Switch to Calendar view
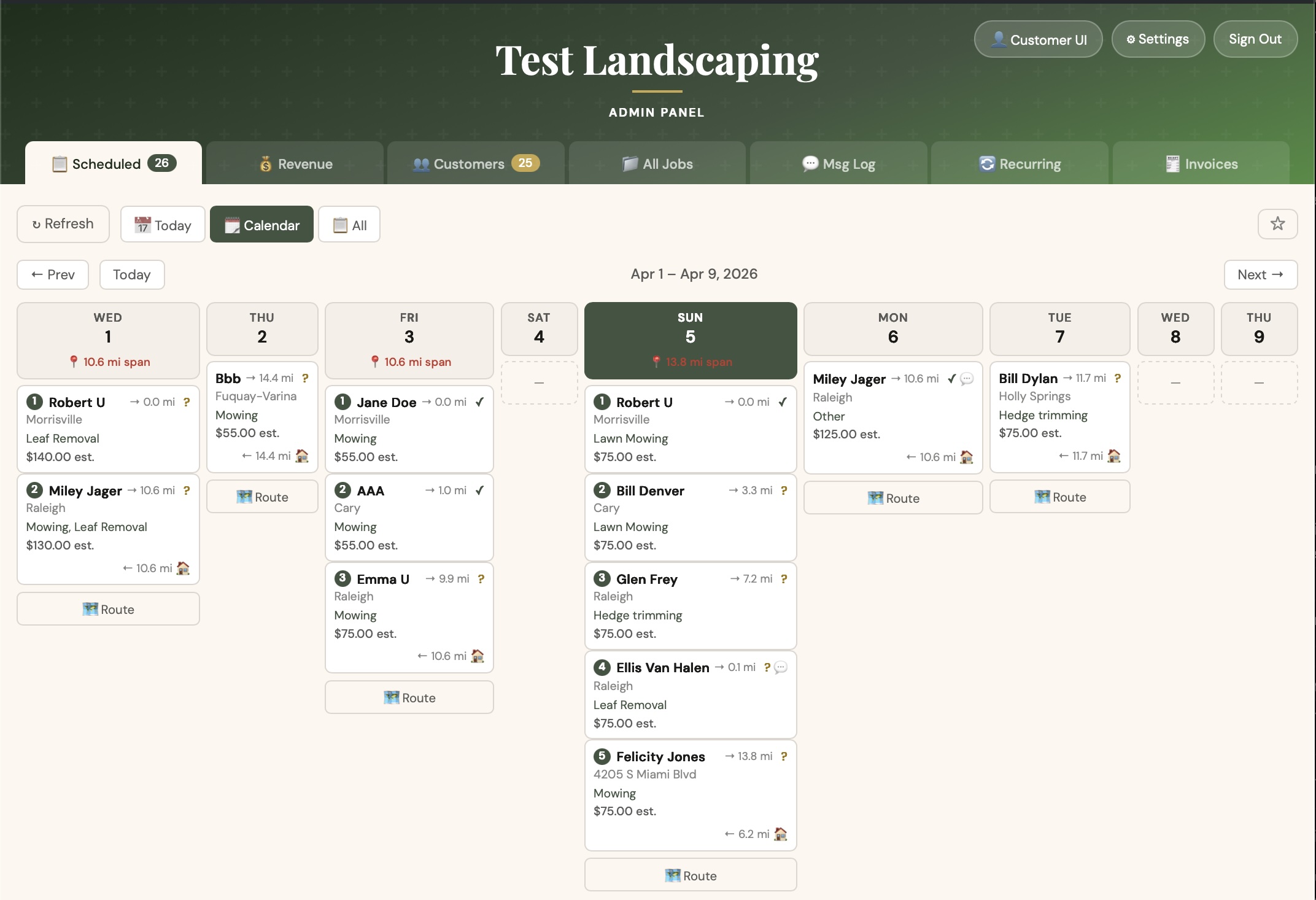The image size is (1316, 900). tap(261, 225)
